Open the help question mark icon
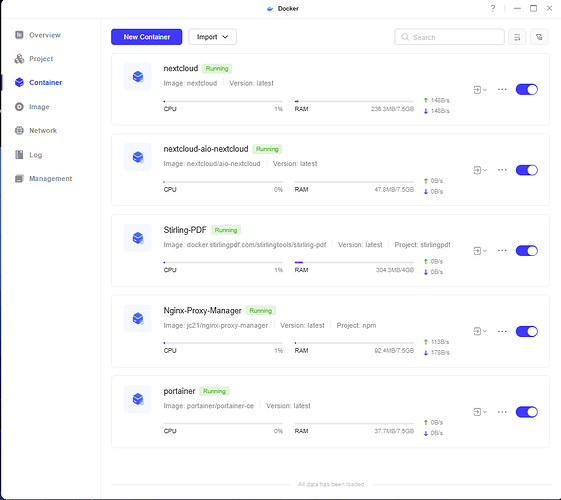This screenshot has height=500, width=561. 493,8
